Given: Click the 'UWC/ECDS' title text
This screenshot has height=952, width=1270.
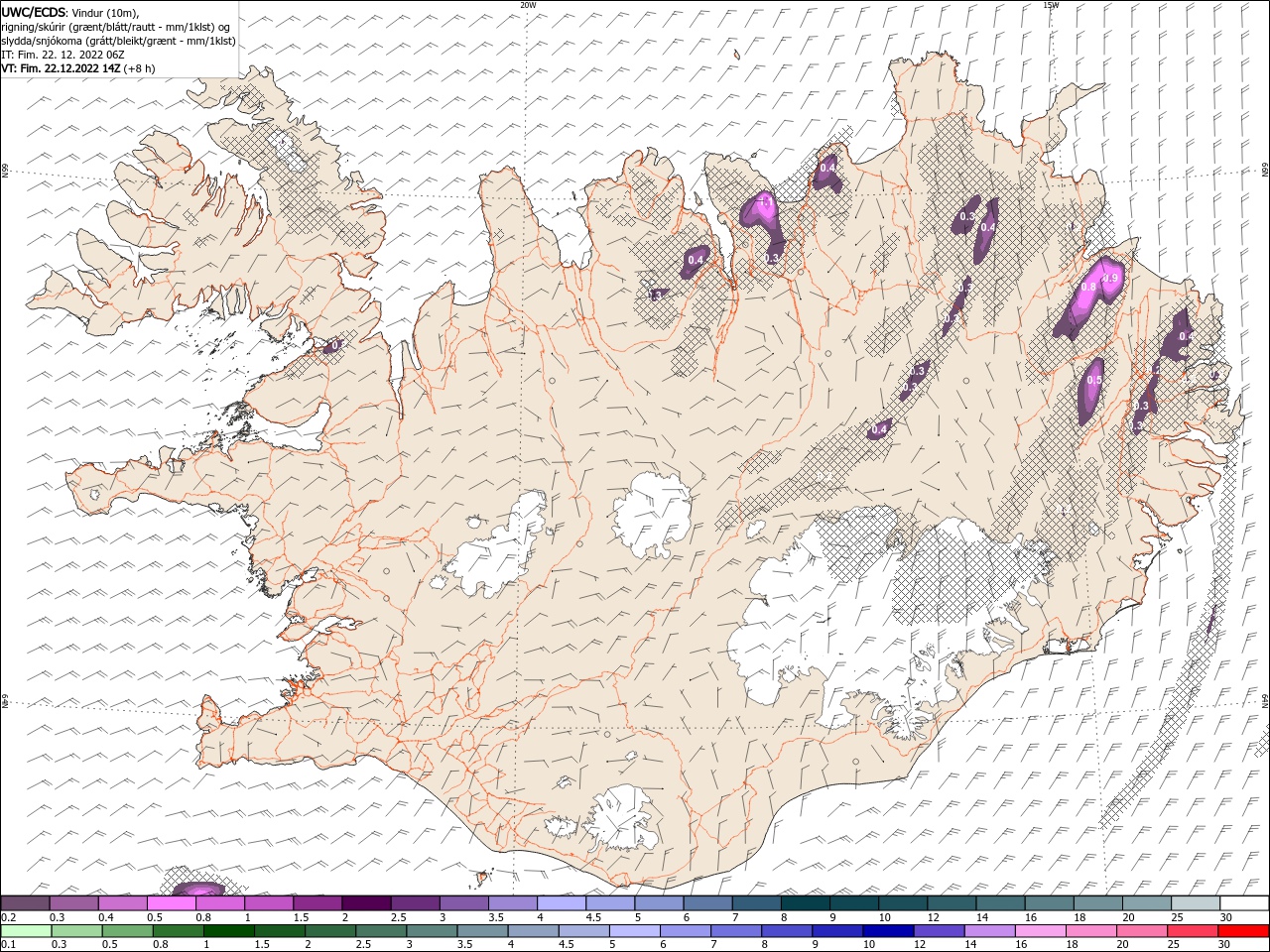Looking at the screenshot, I should [34, 12].
